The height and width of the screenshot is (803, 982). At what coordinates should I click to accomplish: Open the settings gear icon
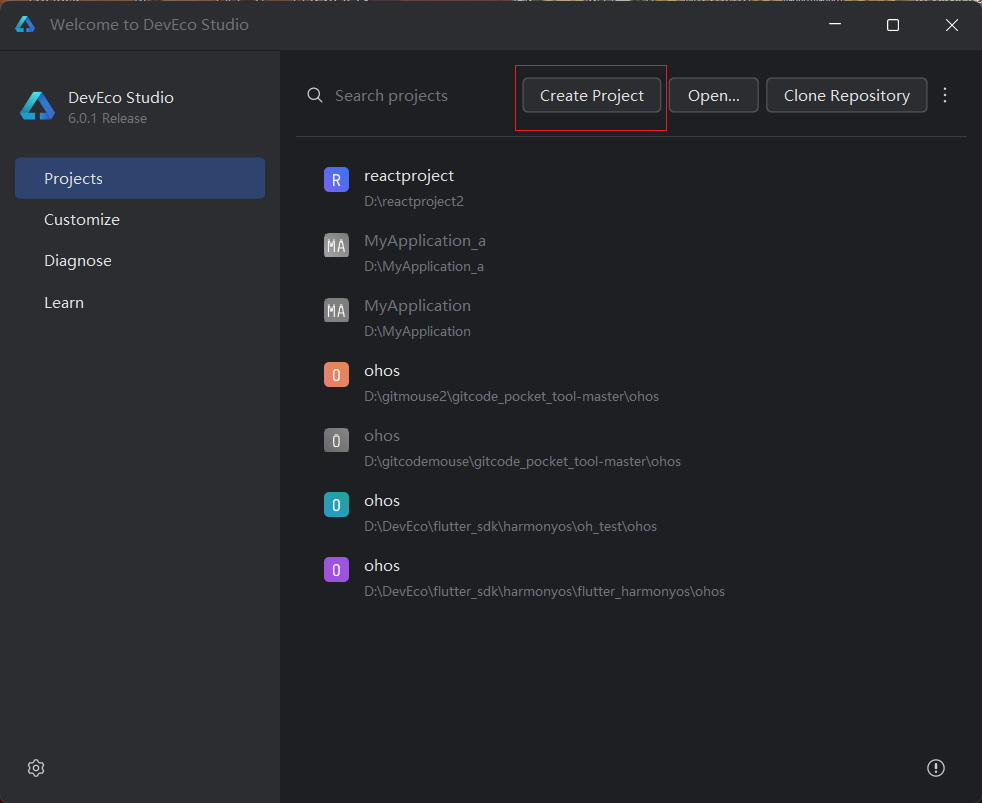coord(36,768)
